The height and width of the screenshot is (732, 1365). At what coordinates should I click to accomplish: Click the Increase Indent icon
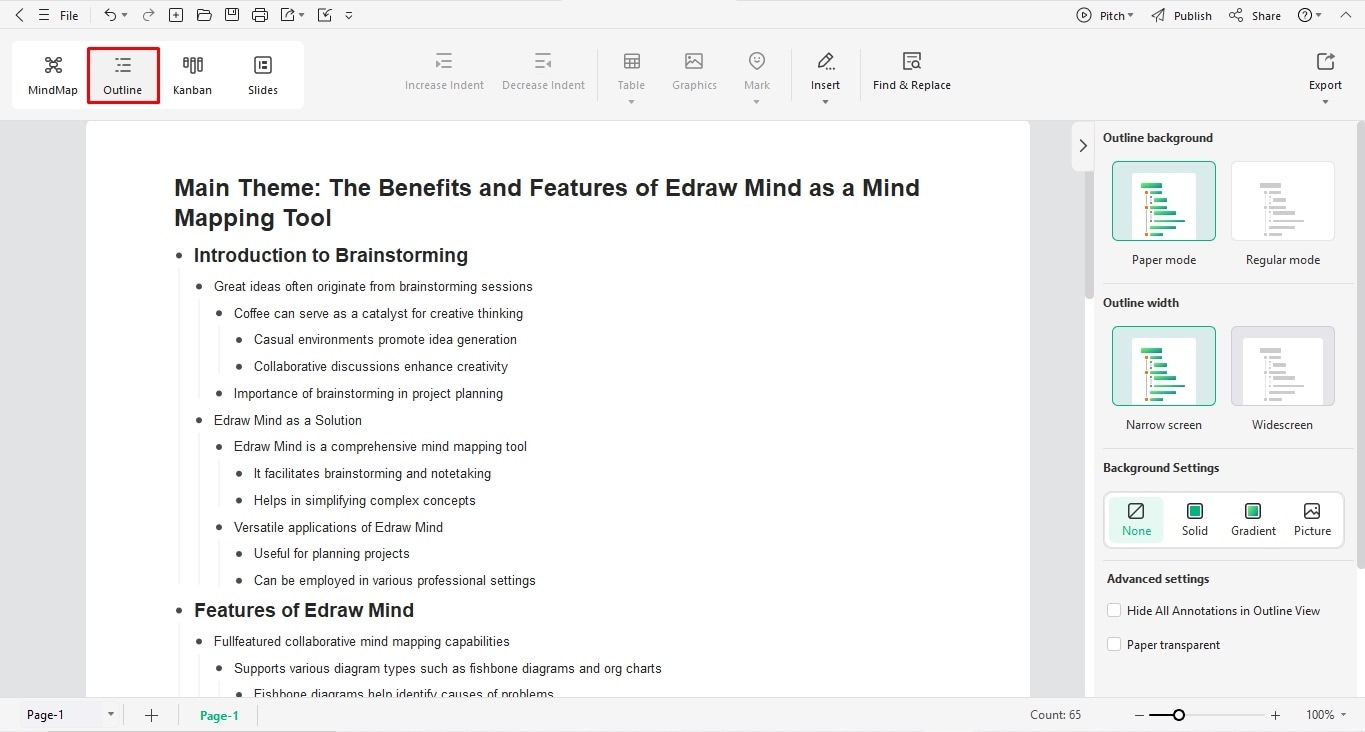pos(444,62)
